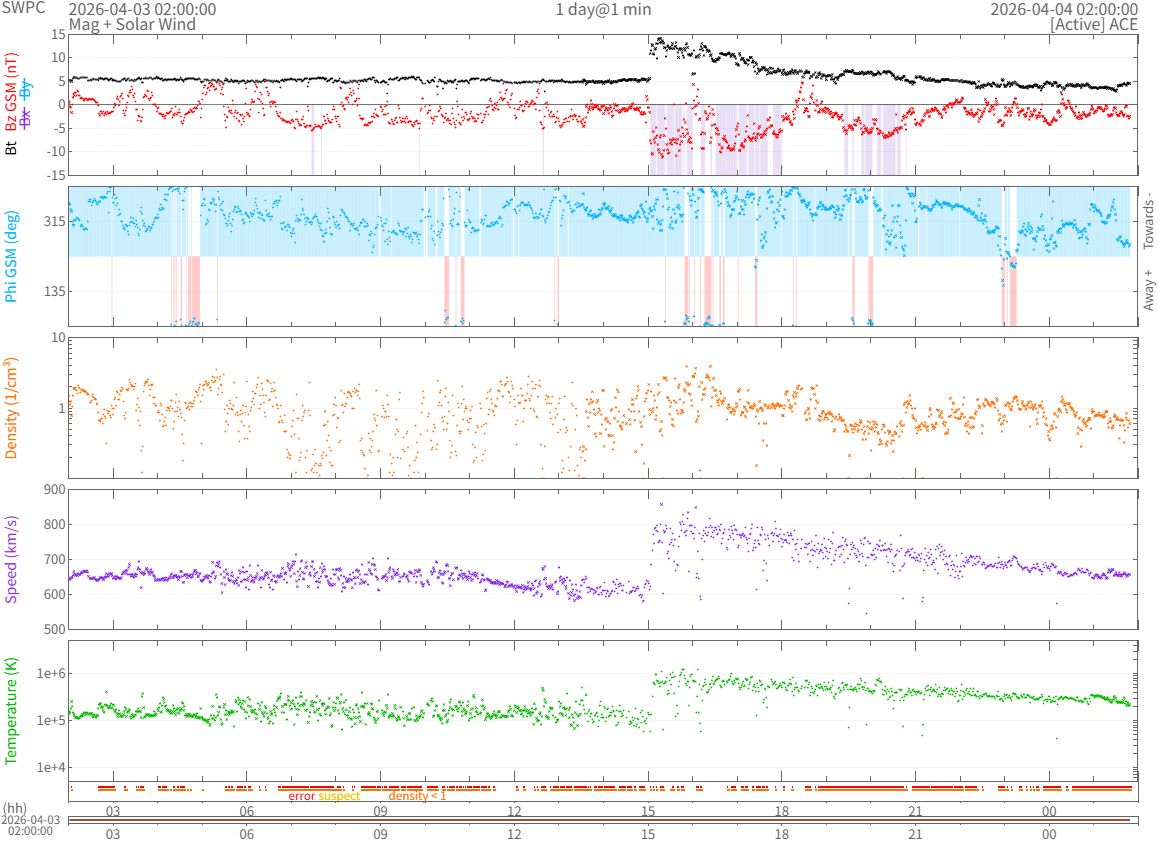Toggle the black Bt series label
The width and height of the screenshot is (1158, 841).
pos(12,148)
